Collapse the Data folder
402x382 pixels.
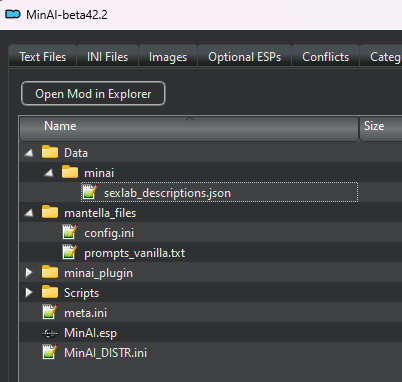pyautogui.click(x=29, y=153)
